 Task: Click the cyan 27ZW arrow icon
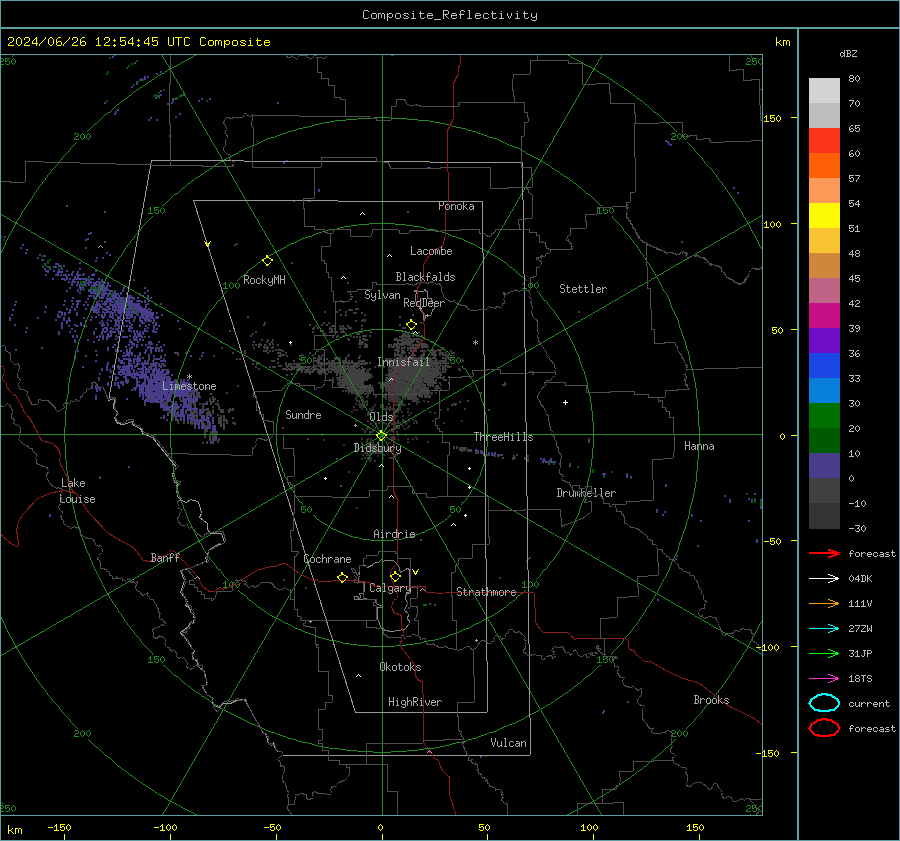tap(824, 629)
